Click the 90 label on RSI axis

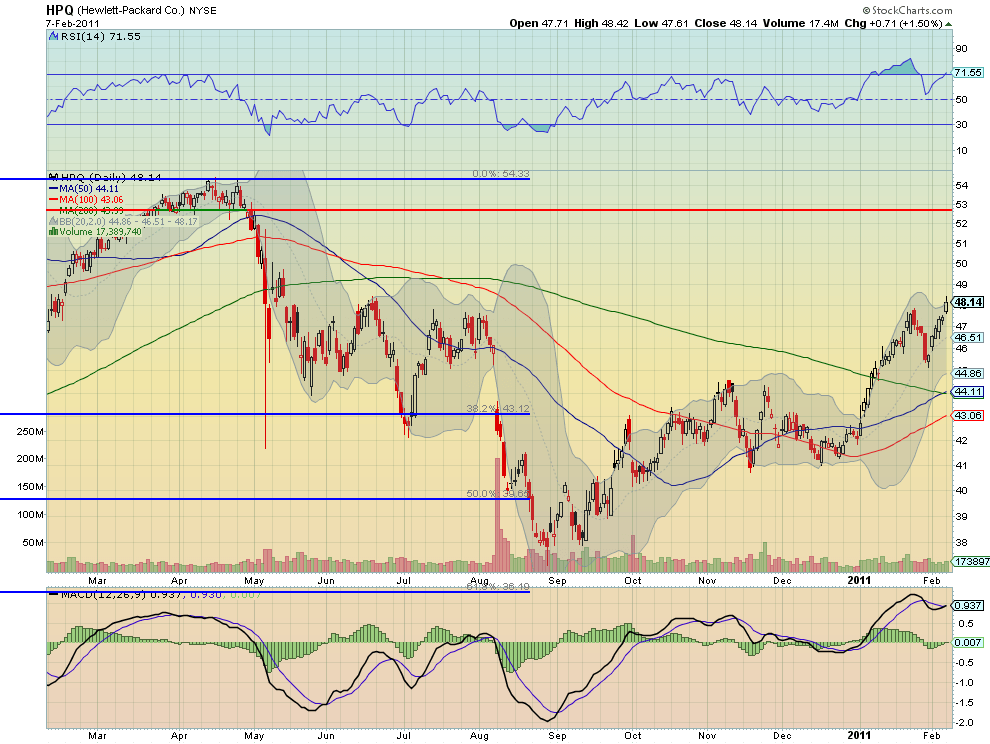pyautogui.click(x=961, y=49)
